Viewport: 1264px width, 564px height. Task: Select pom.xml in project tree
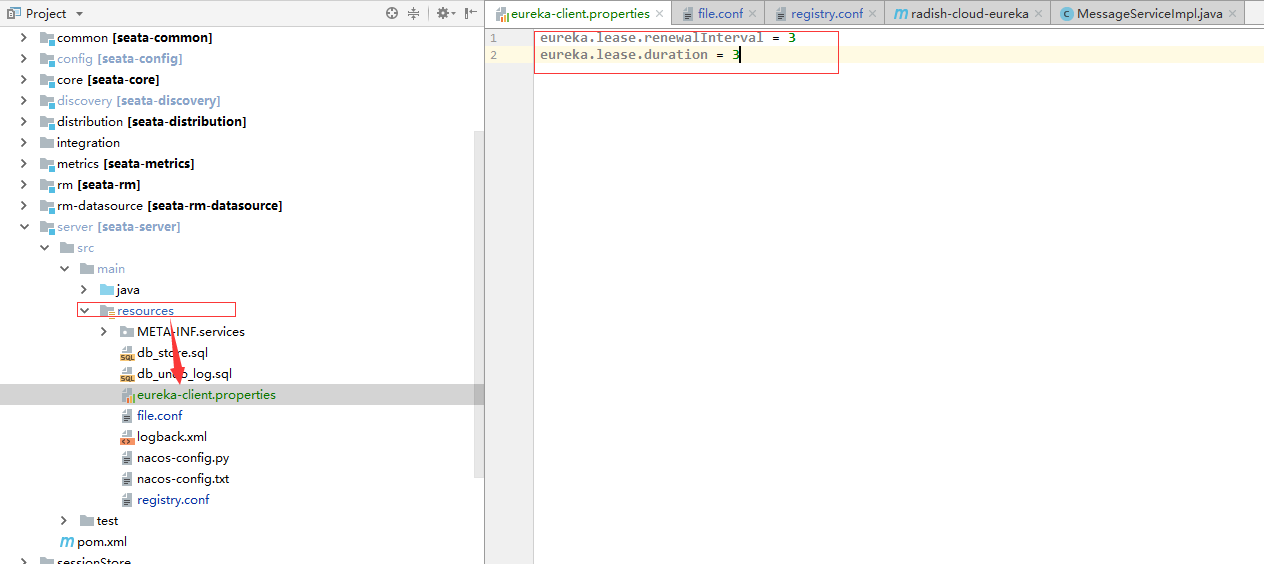102,541
